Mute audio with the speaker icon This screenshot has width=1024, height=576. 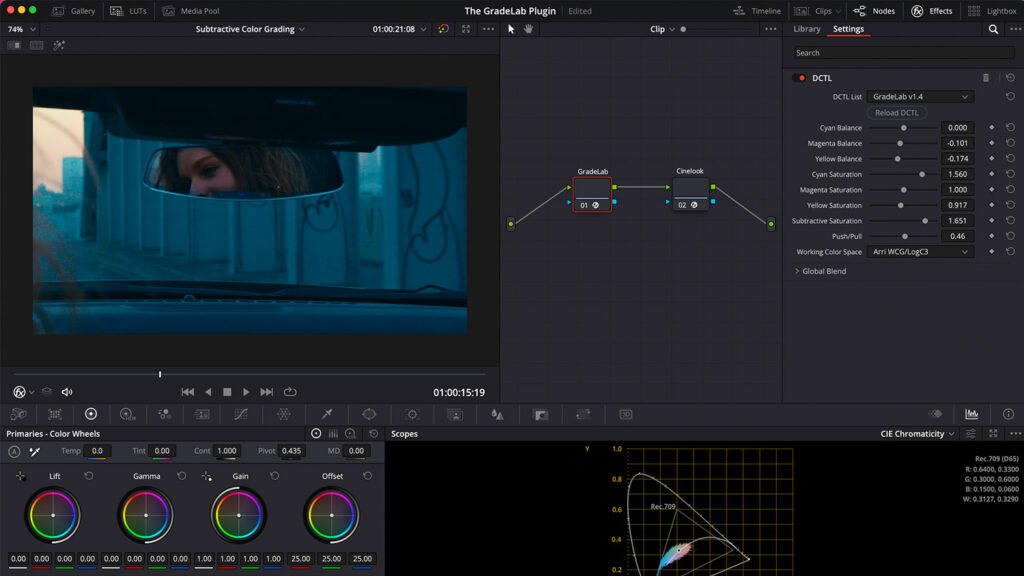click(x=67, y=392)
